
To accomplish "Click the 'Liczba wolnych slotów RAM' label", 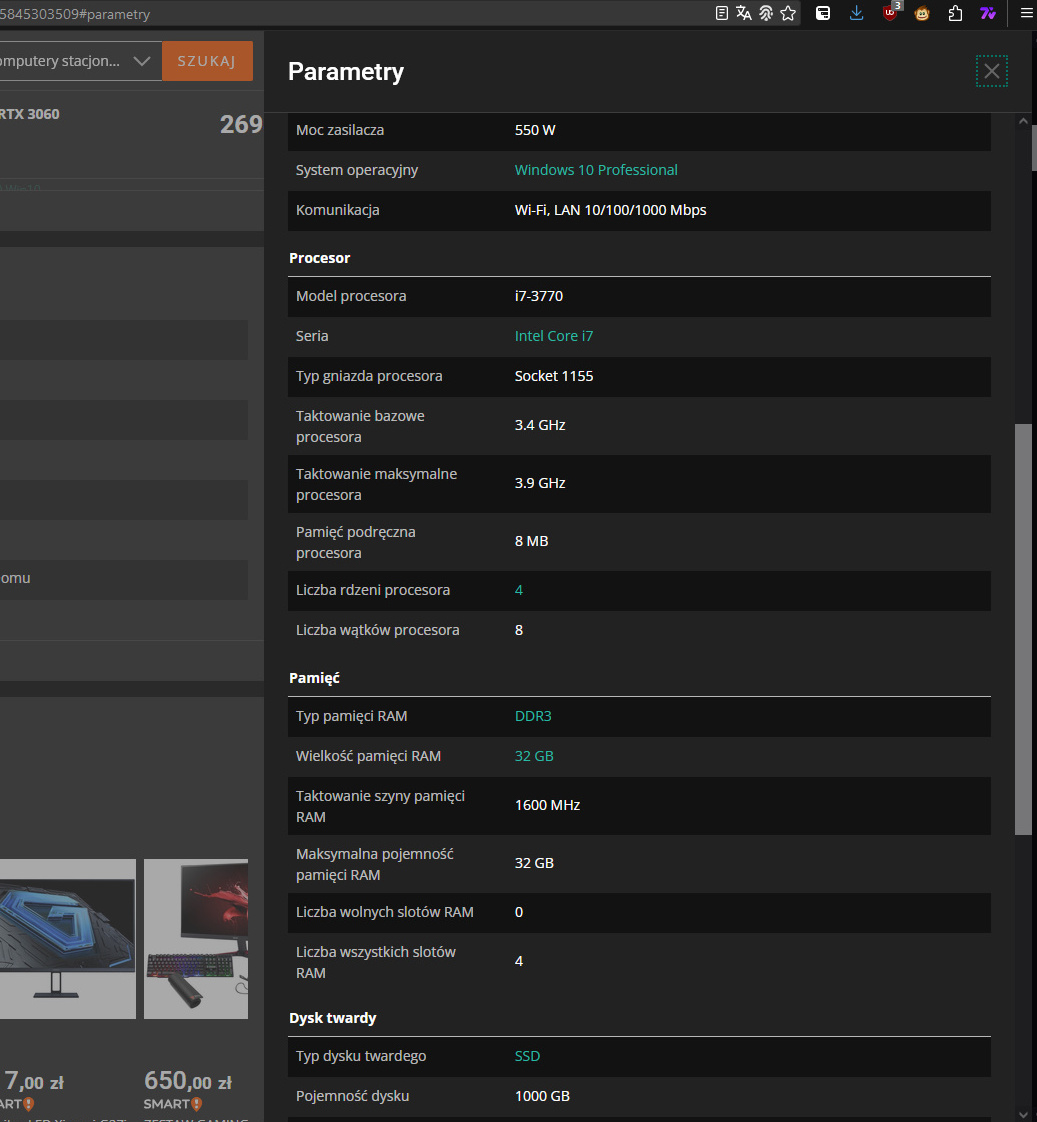I will click(384, 912).
